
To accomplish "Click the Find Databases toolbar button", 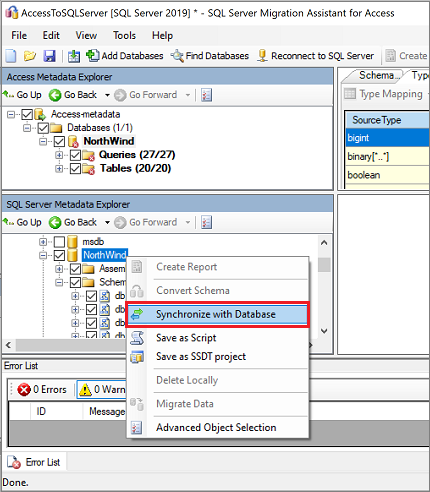I will pyautogui.click(x=210, y=56).
